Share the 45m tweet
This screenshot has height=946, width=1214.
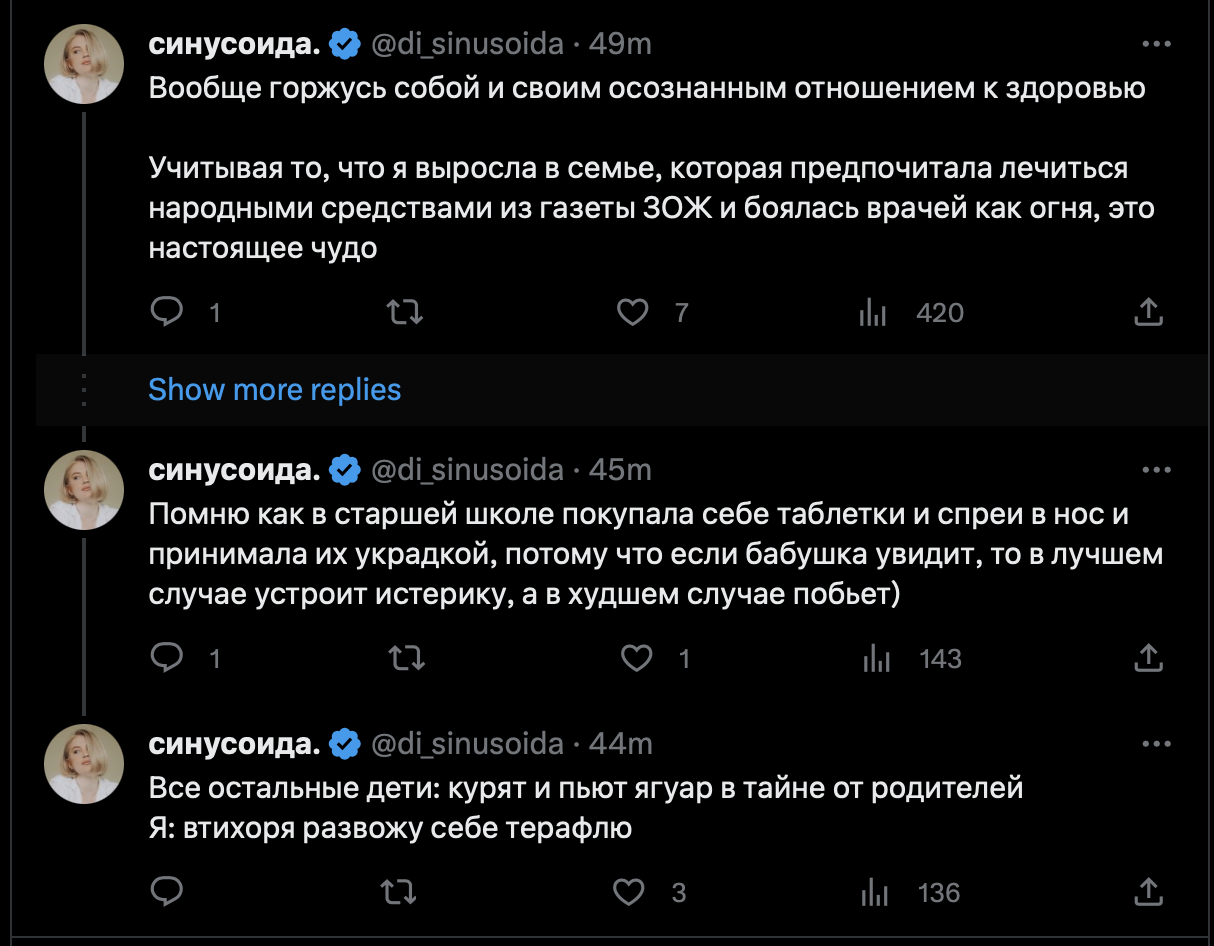click(1149, 658)
